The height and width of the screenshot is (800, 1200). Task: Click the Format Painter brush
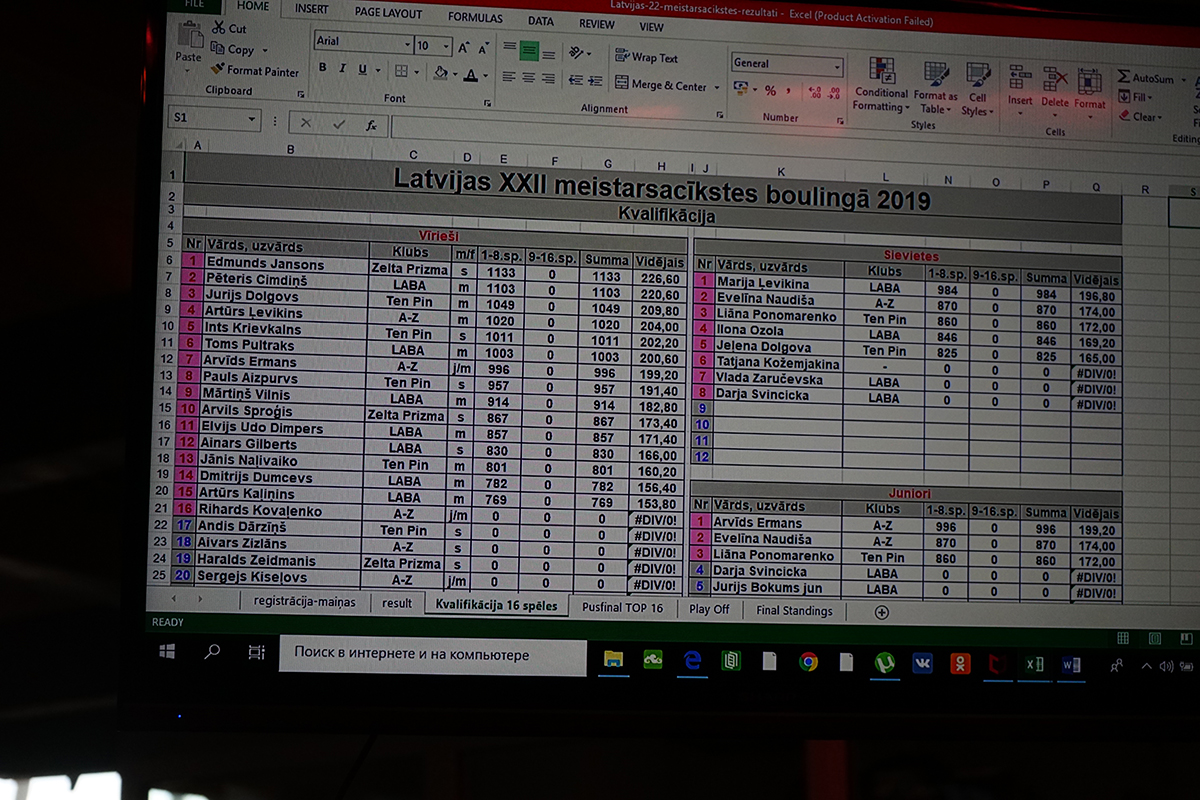click(217, 71)
